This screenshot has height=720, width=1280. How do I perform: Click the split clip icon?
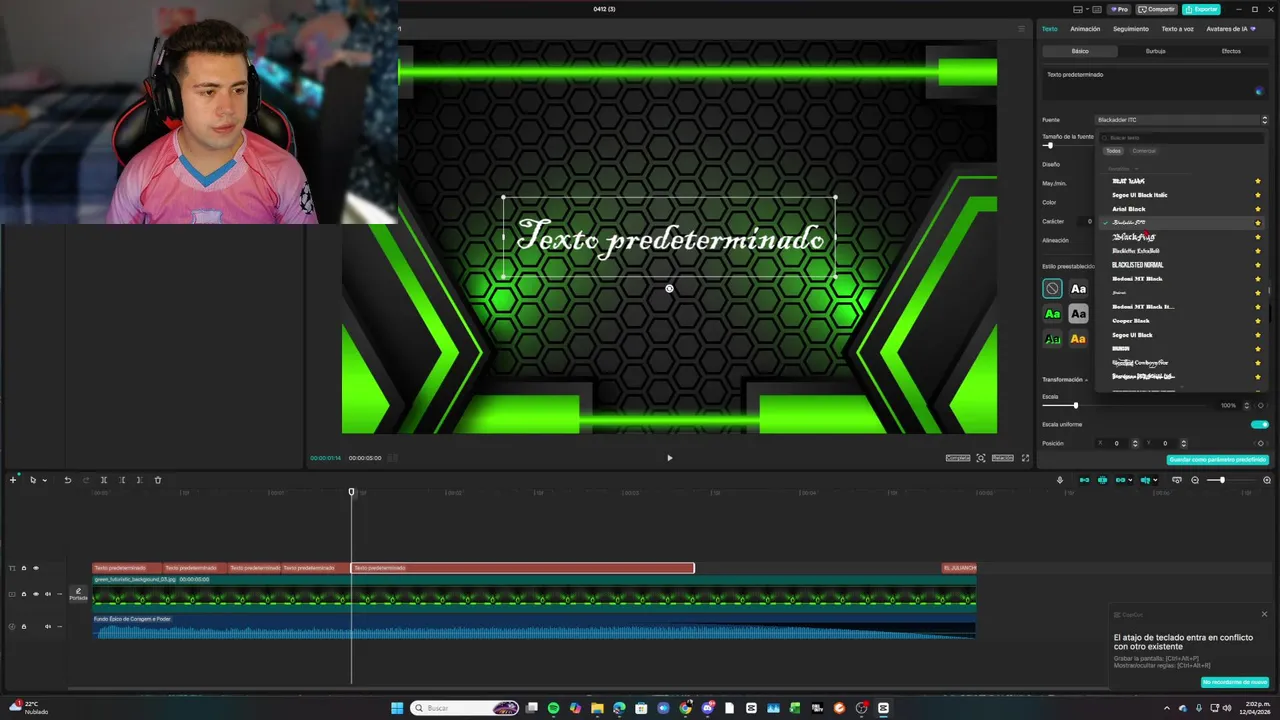[x=103, y=480]
